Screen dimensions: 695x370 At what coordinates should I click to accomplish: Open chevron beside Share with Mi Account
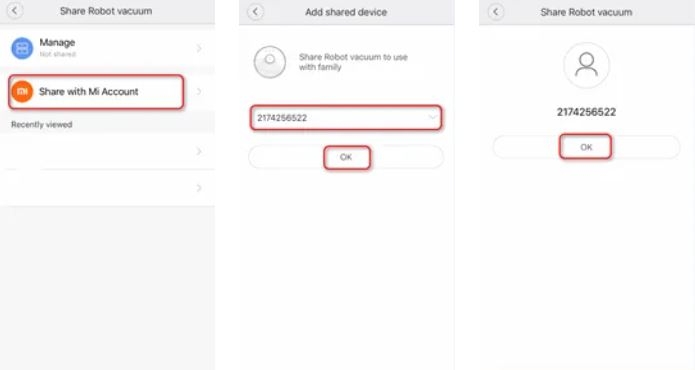tap(199, 92)
